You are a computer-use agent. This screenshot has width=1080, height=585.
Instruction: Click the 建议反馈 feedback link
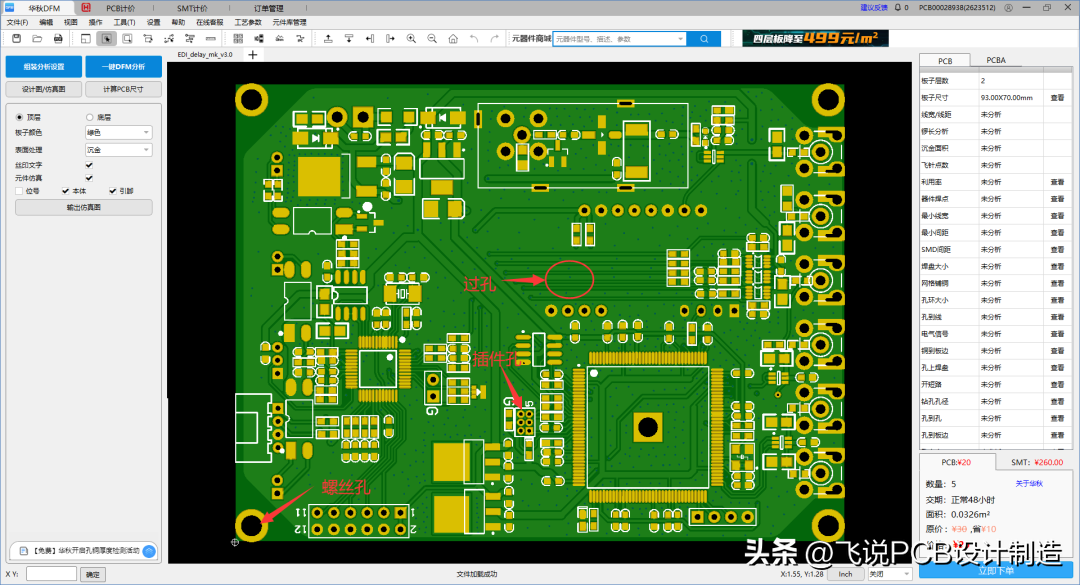pos(873,8)
